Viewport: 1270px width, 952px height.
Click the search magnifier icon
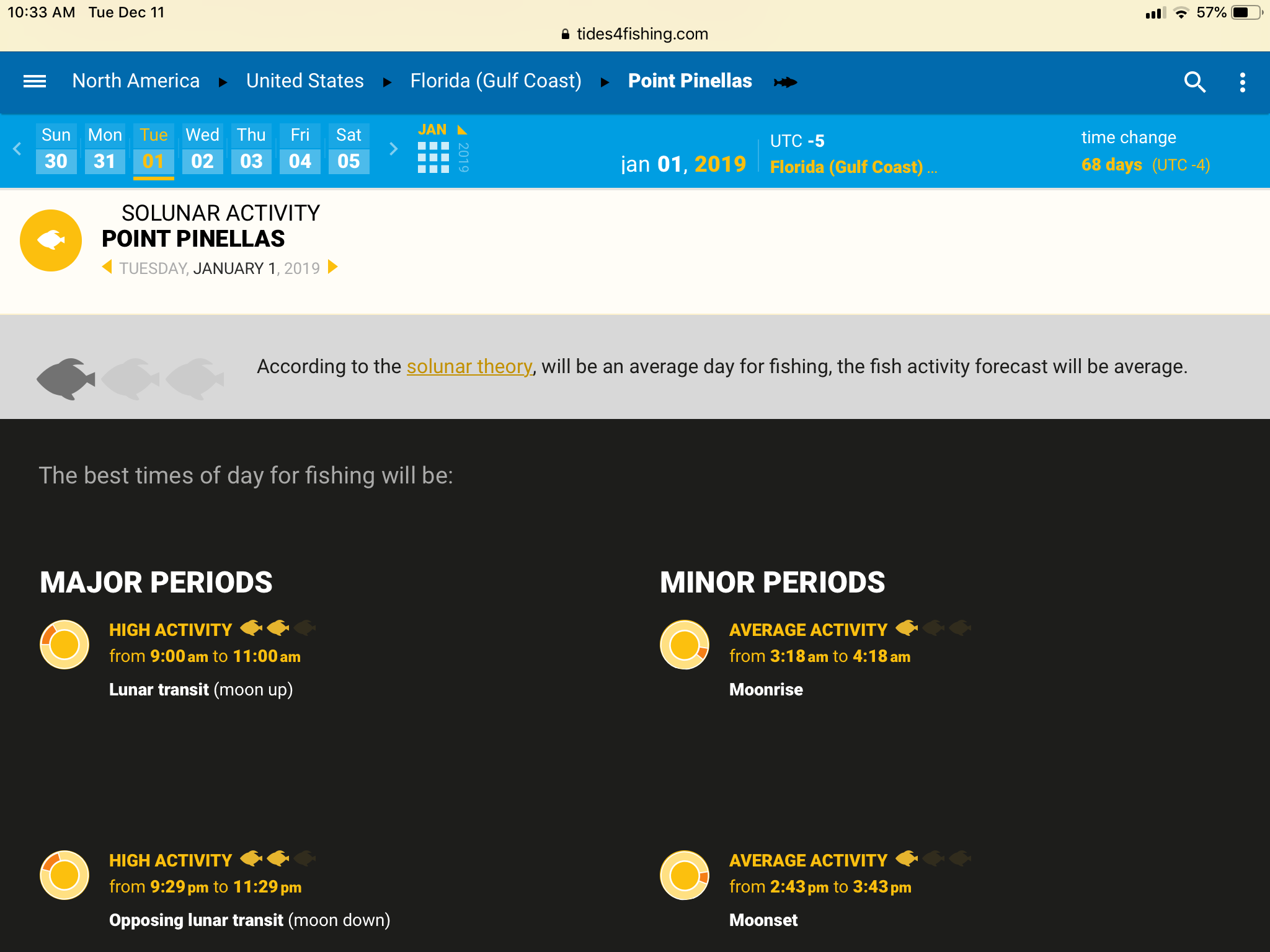[x=1194, y=82]
